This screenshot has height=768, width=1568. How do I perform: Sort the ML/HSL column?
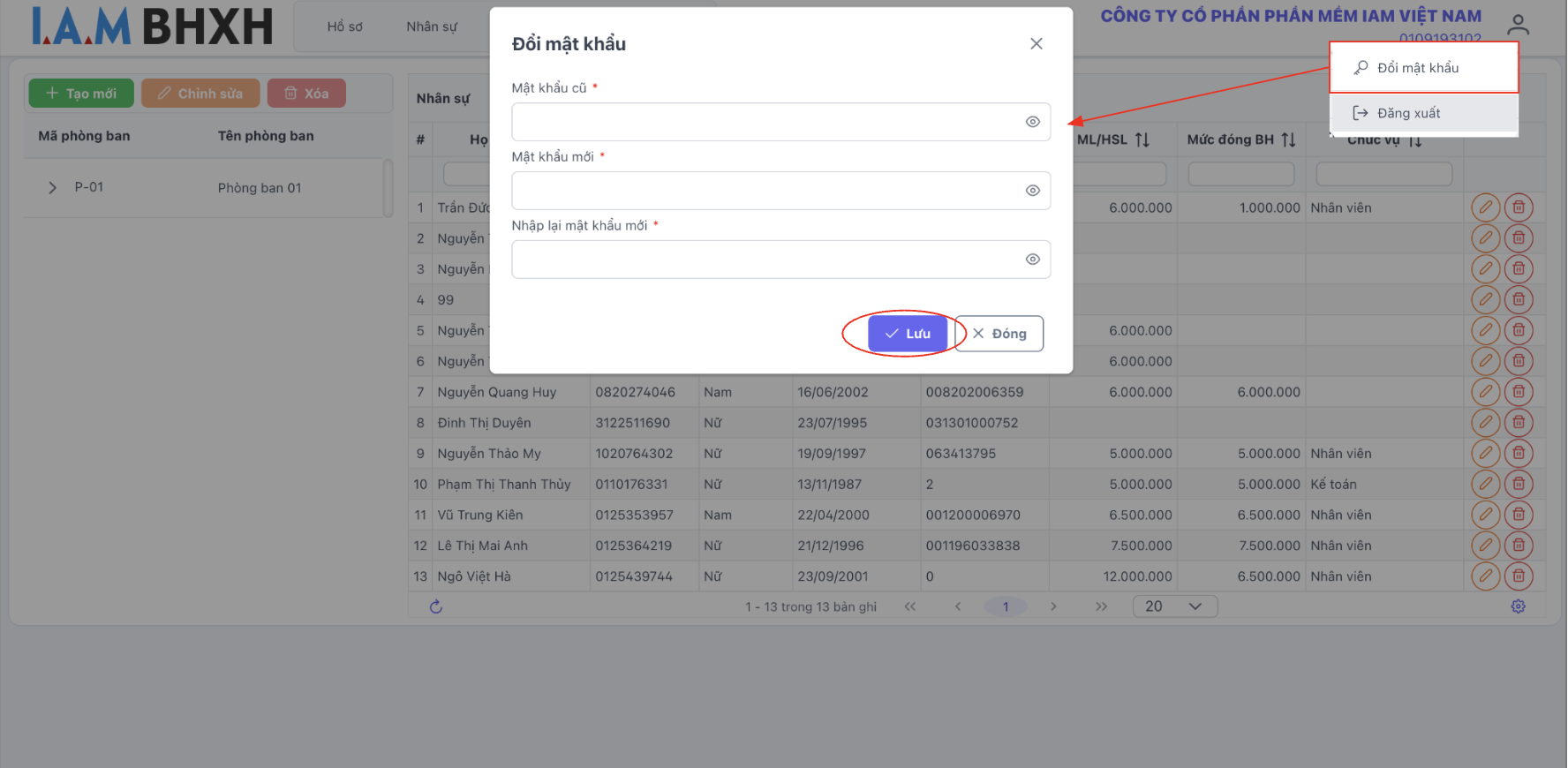point(1142,139)
